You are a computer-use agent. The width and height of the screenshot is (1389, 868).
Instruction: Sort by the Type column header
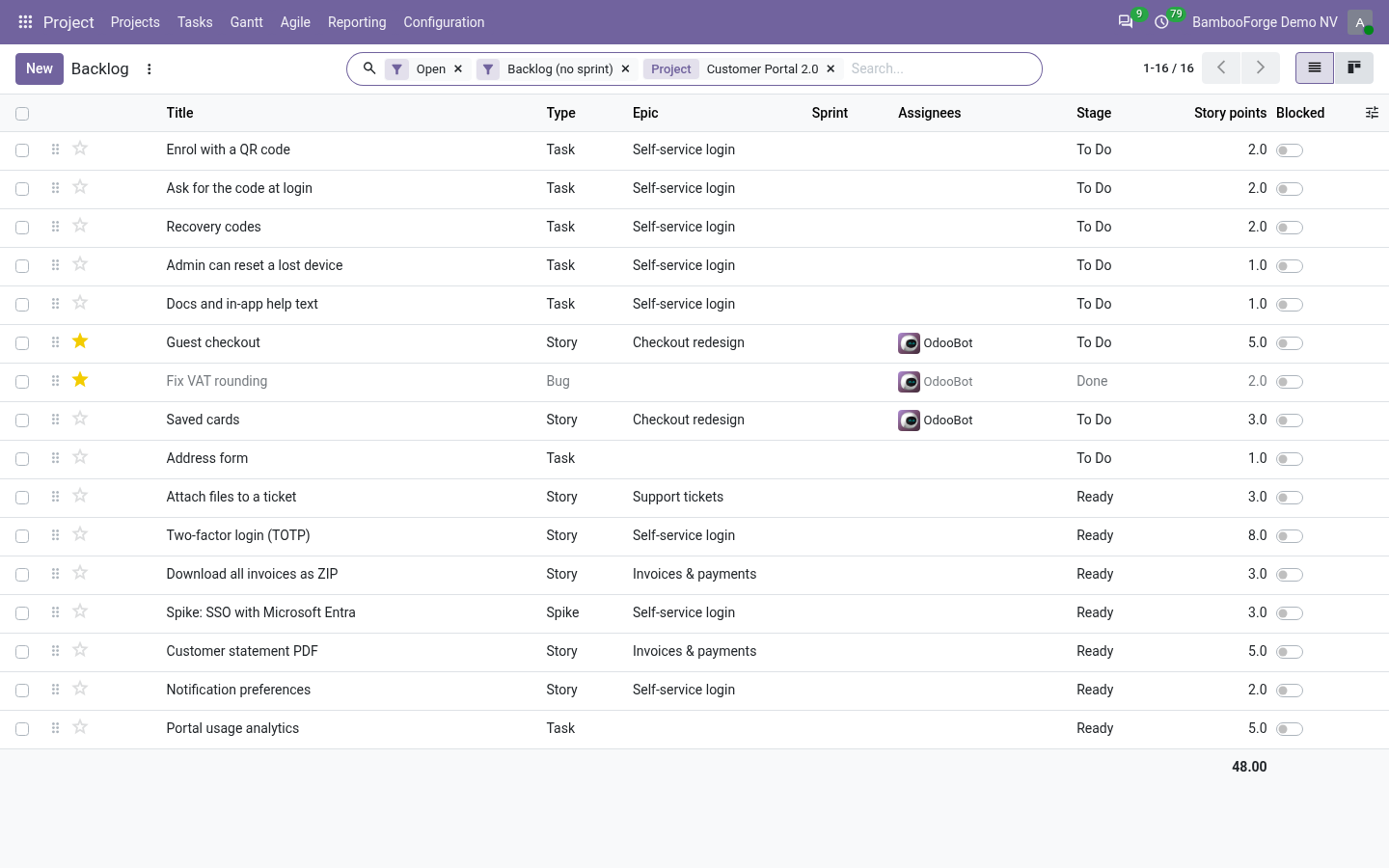(560, 113)
